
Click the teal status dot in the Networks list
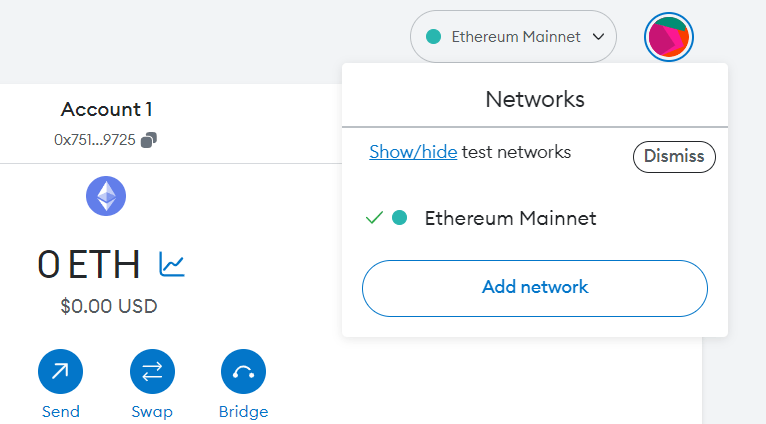399,218
